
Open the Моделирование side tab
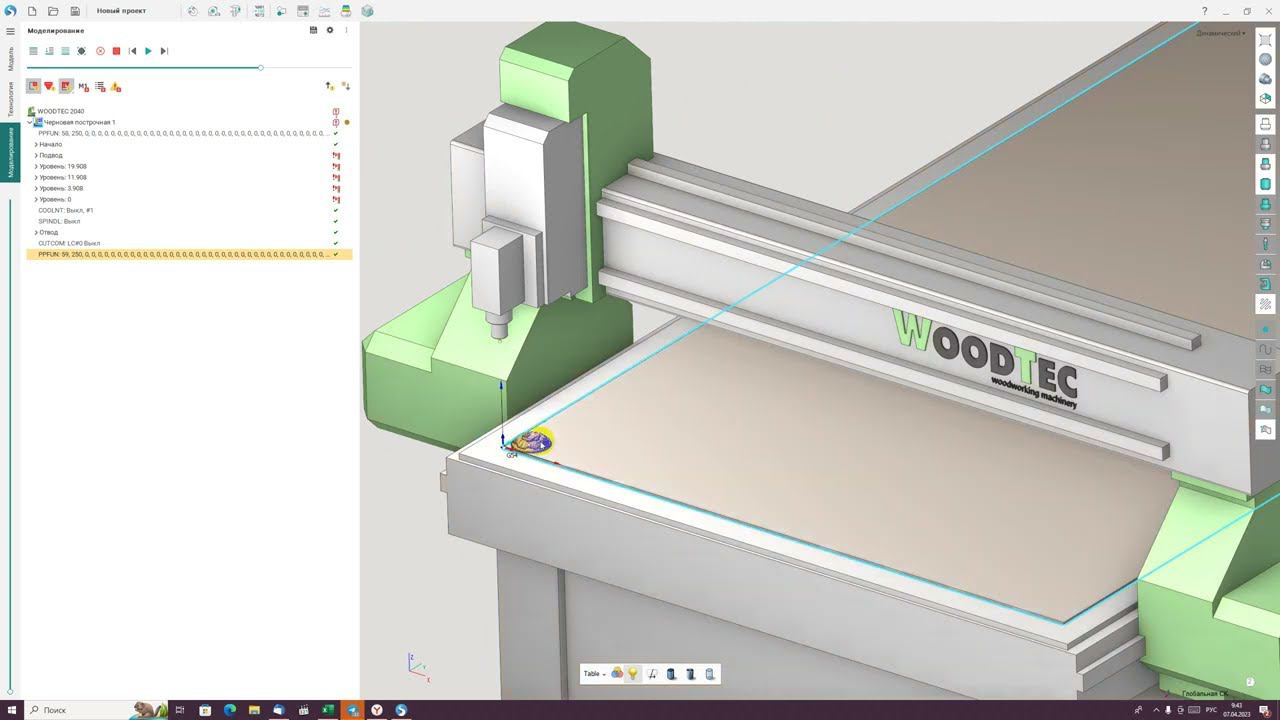[10, 153]
